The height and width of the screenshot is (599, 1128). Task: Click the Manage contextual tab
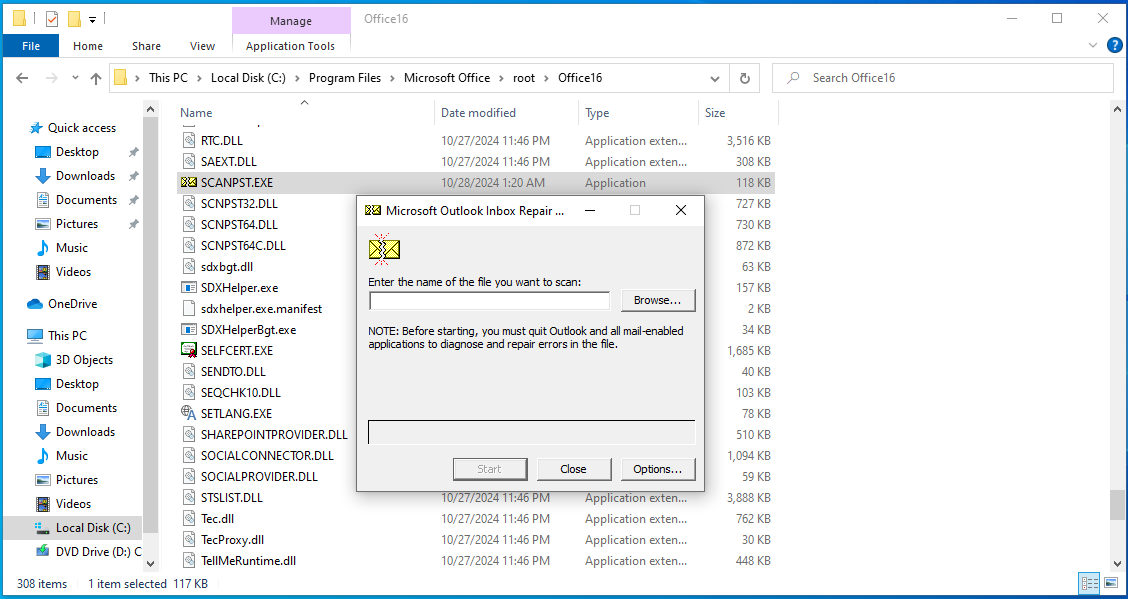pos(291,21)
